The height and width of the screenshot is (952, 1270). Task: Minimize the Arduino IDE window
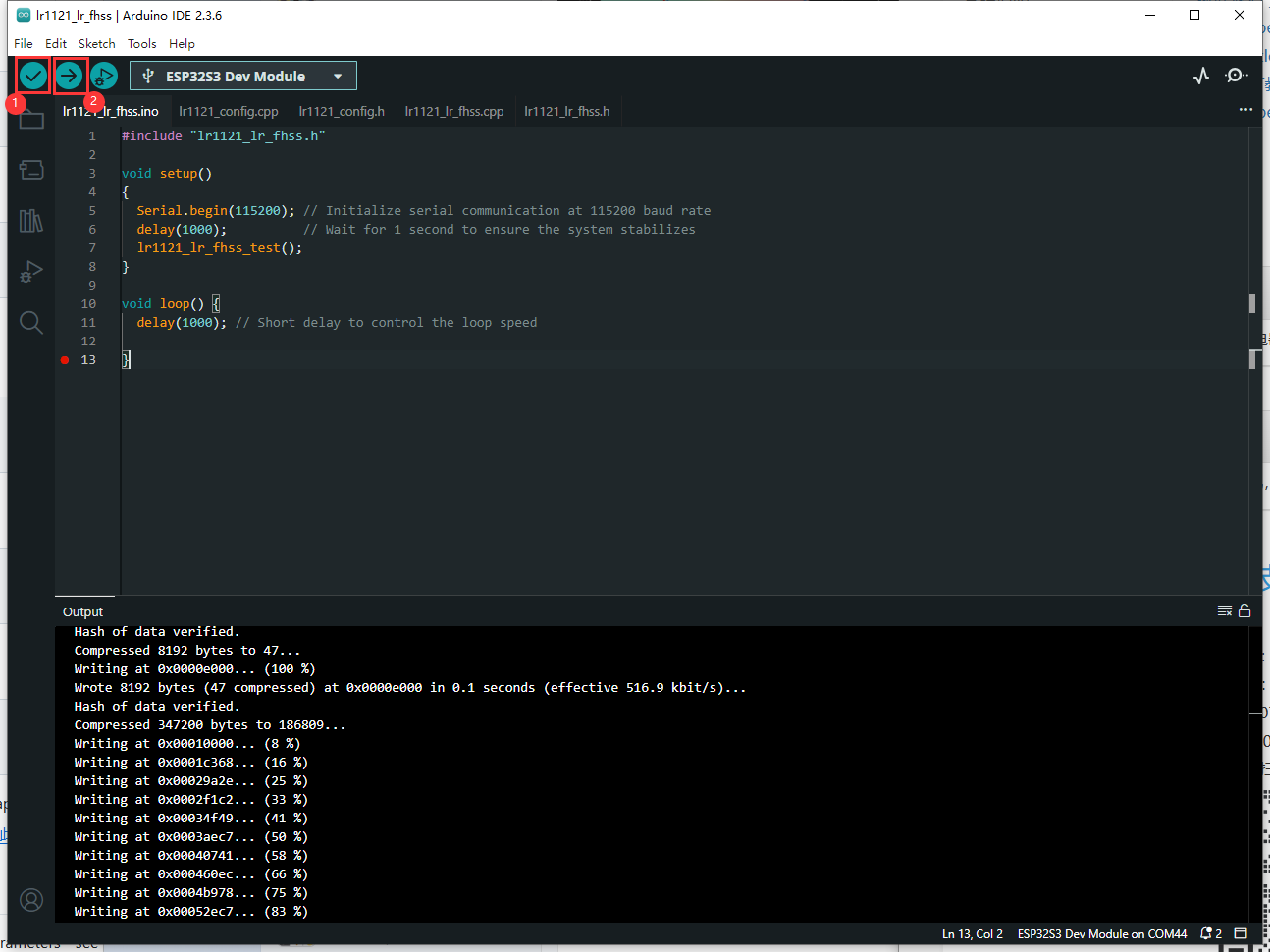(x=1150, y=15)
